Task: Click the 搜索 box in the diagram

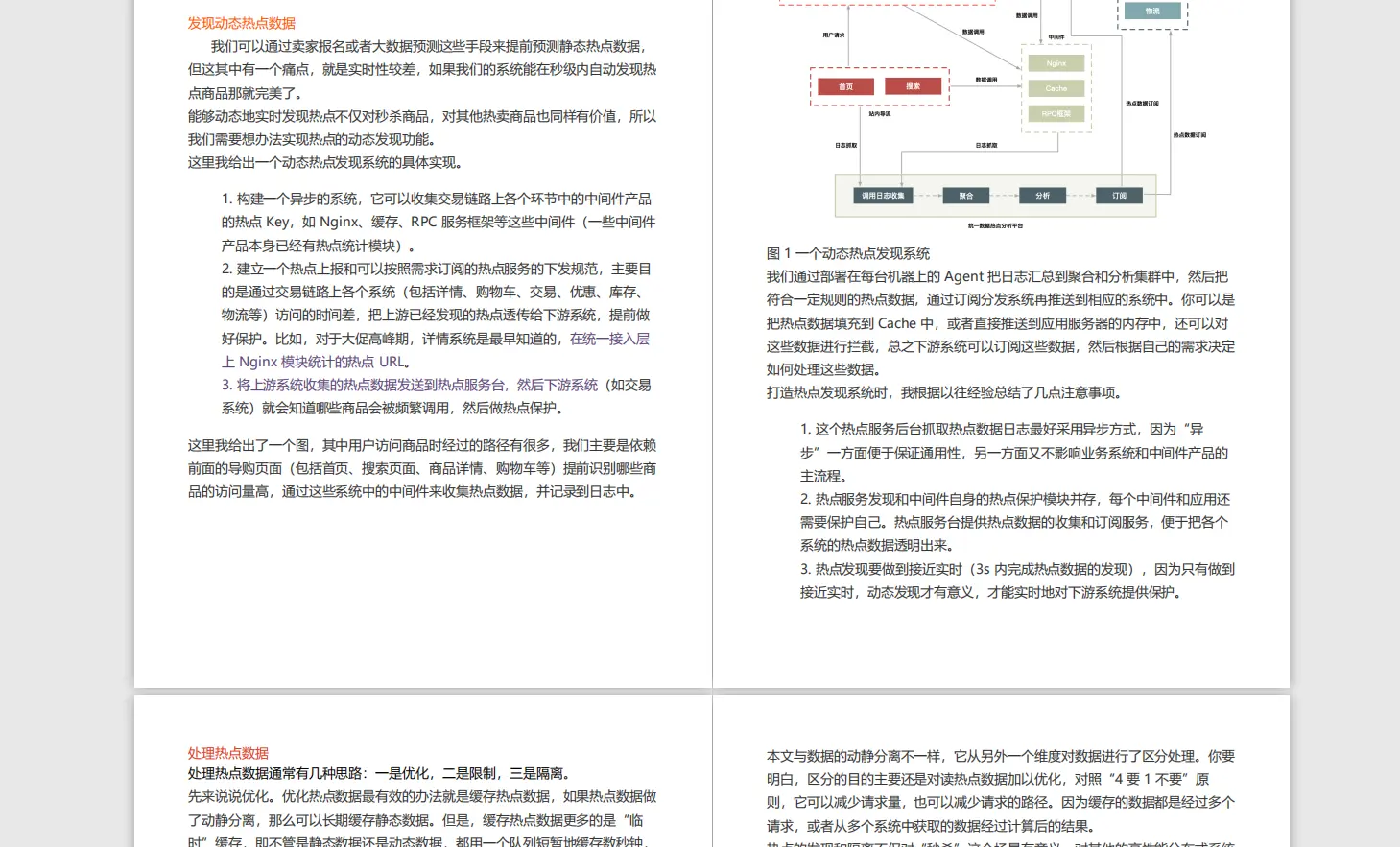Action: click(913, 86)
